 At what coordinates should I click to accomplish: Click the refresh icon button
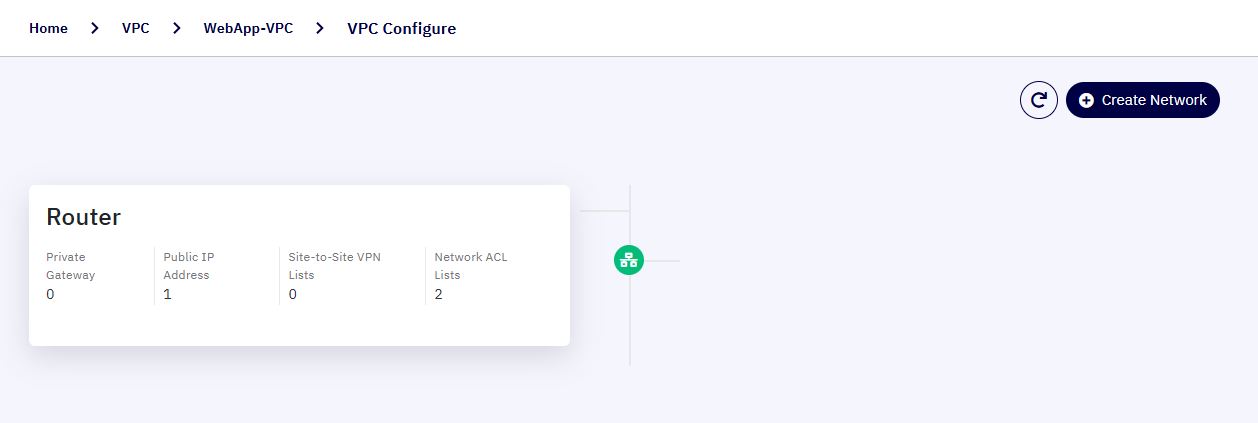pyautogui.click(x=1039, y=100)
